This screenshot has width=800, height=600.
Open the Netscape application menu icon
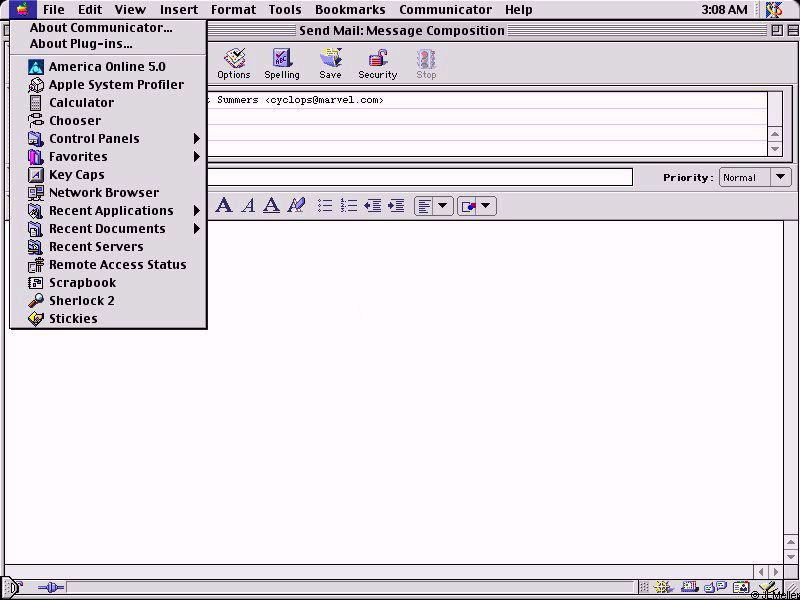click(774, 10)
